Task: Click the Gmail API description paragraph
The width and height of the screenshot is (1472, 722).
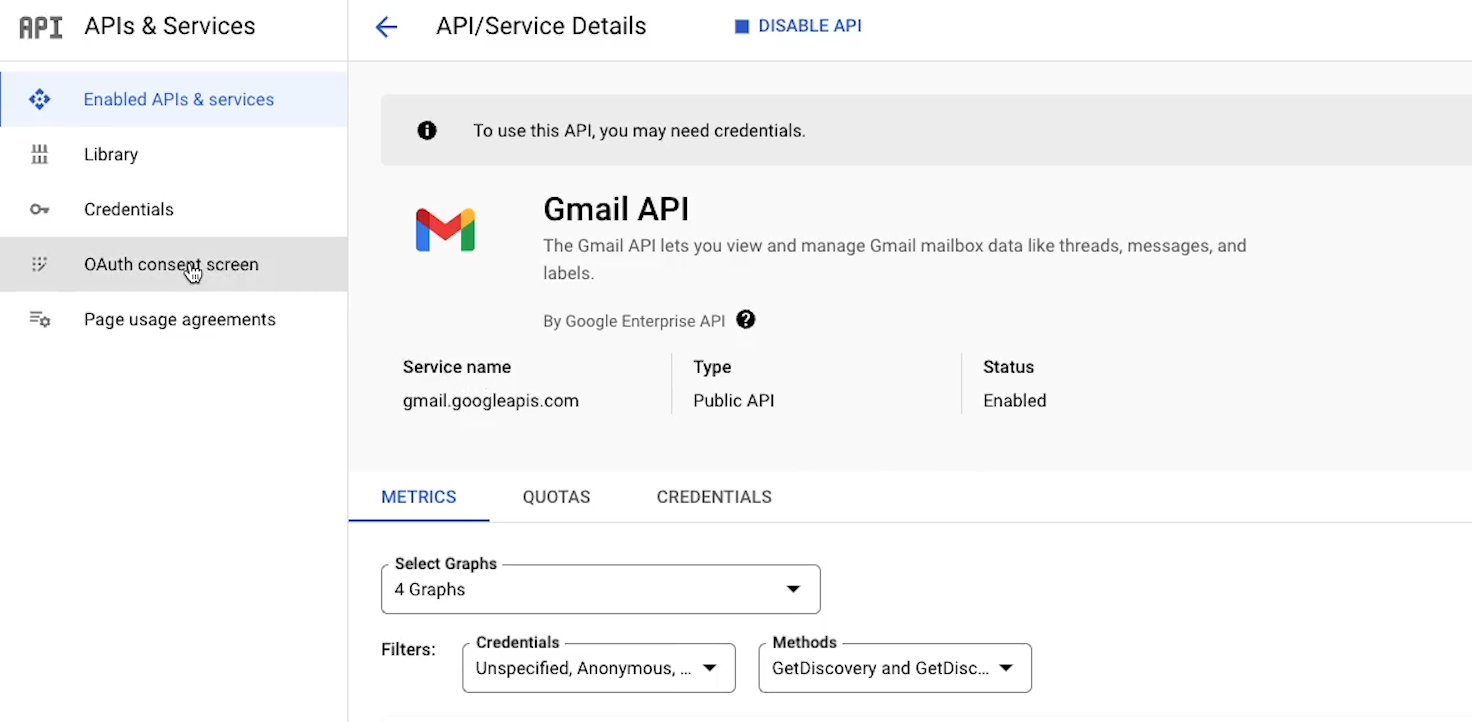Action: [895, 259]
